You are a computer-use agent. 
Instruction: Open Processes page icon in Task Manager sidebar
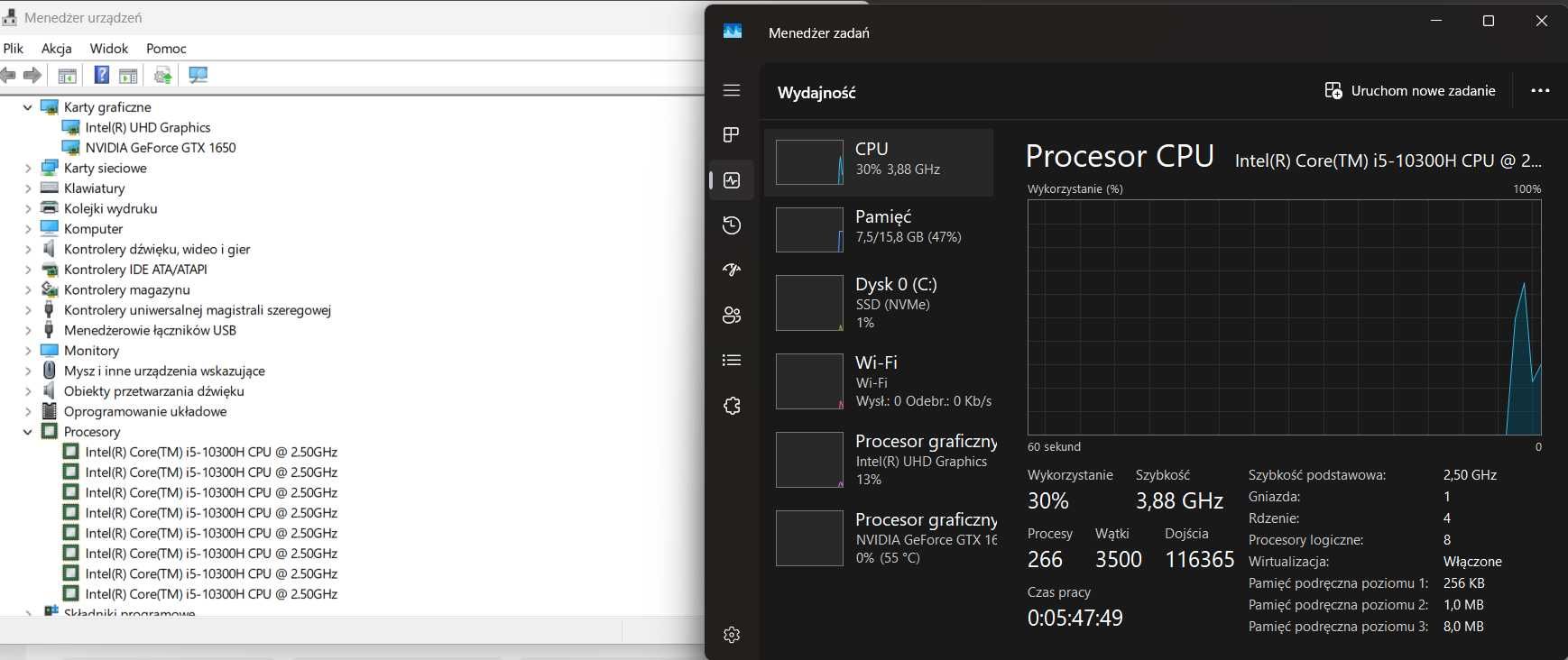click(732, 134)
